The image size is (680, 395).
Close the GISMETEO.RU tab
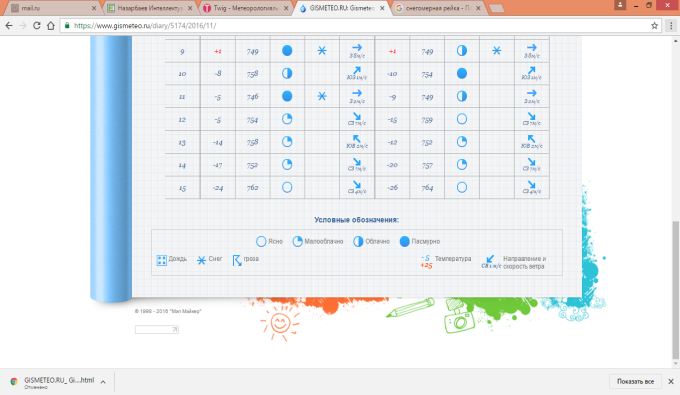coord(382,8)
